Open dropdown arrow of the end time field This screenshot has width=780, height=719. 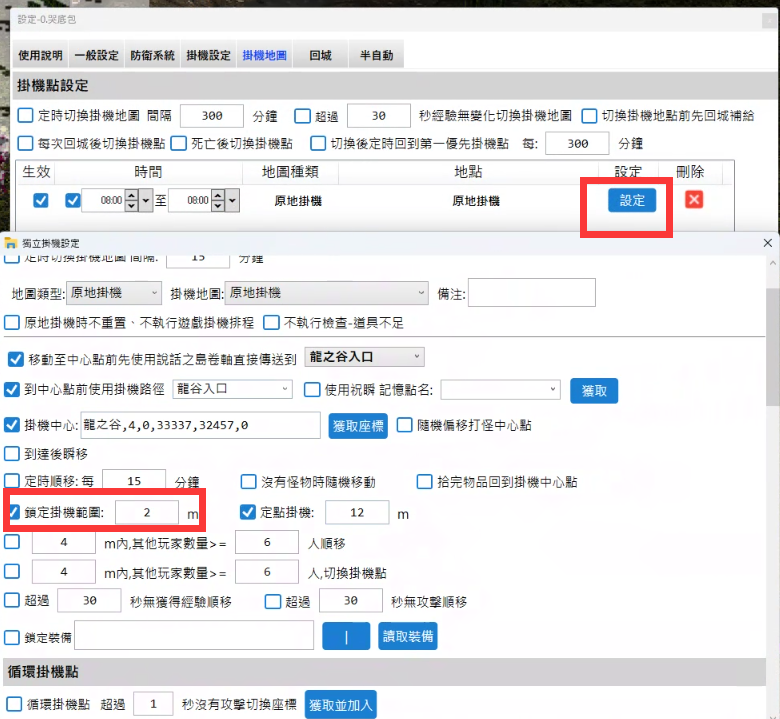(234, 200)
